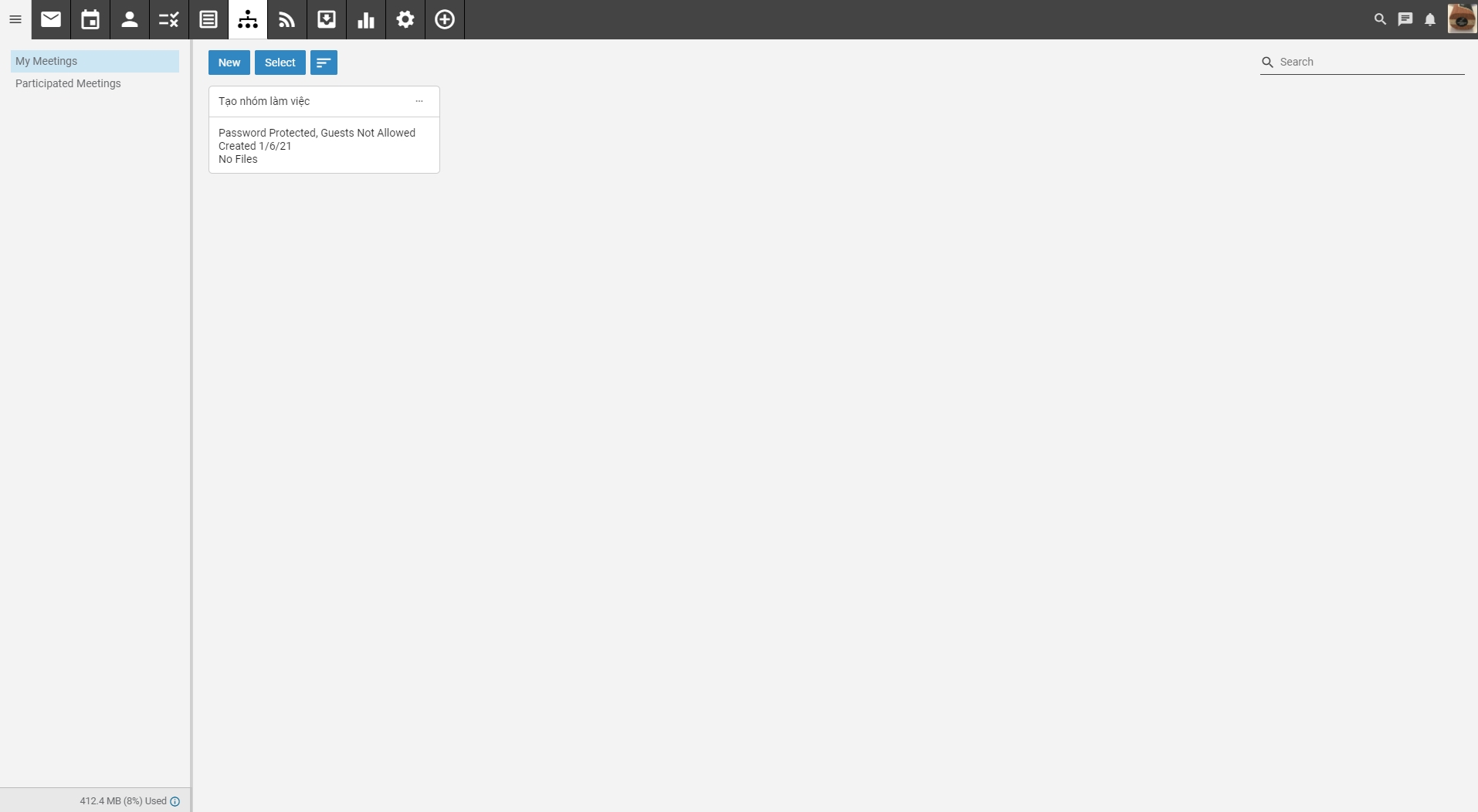
Task: Switch to Participated Meetings
Action: (68, 83)
